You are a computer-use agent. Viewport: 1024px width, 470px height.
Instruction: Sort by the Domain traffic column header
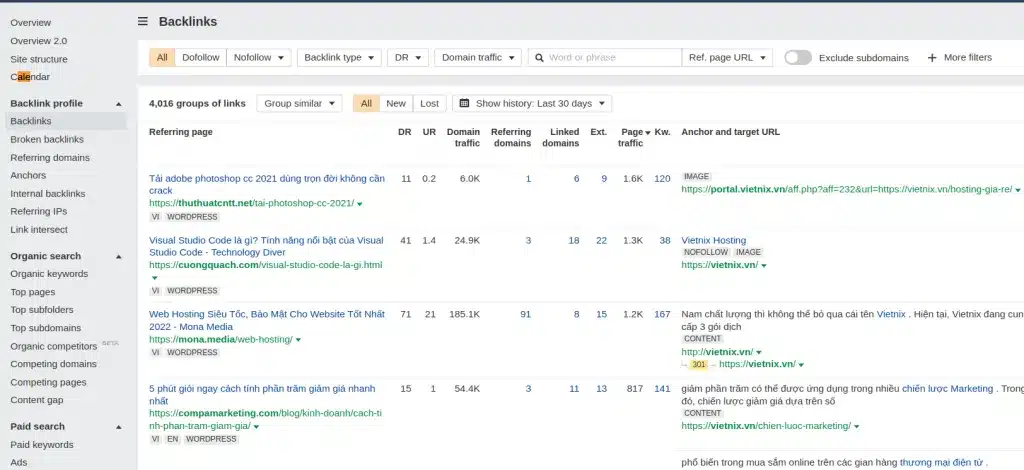tap(463, 137)
